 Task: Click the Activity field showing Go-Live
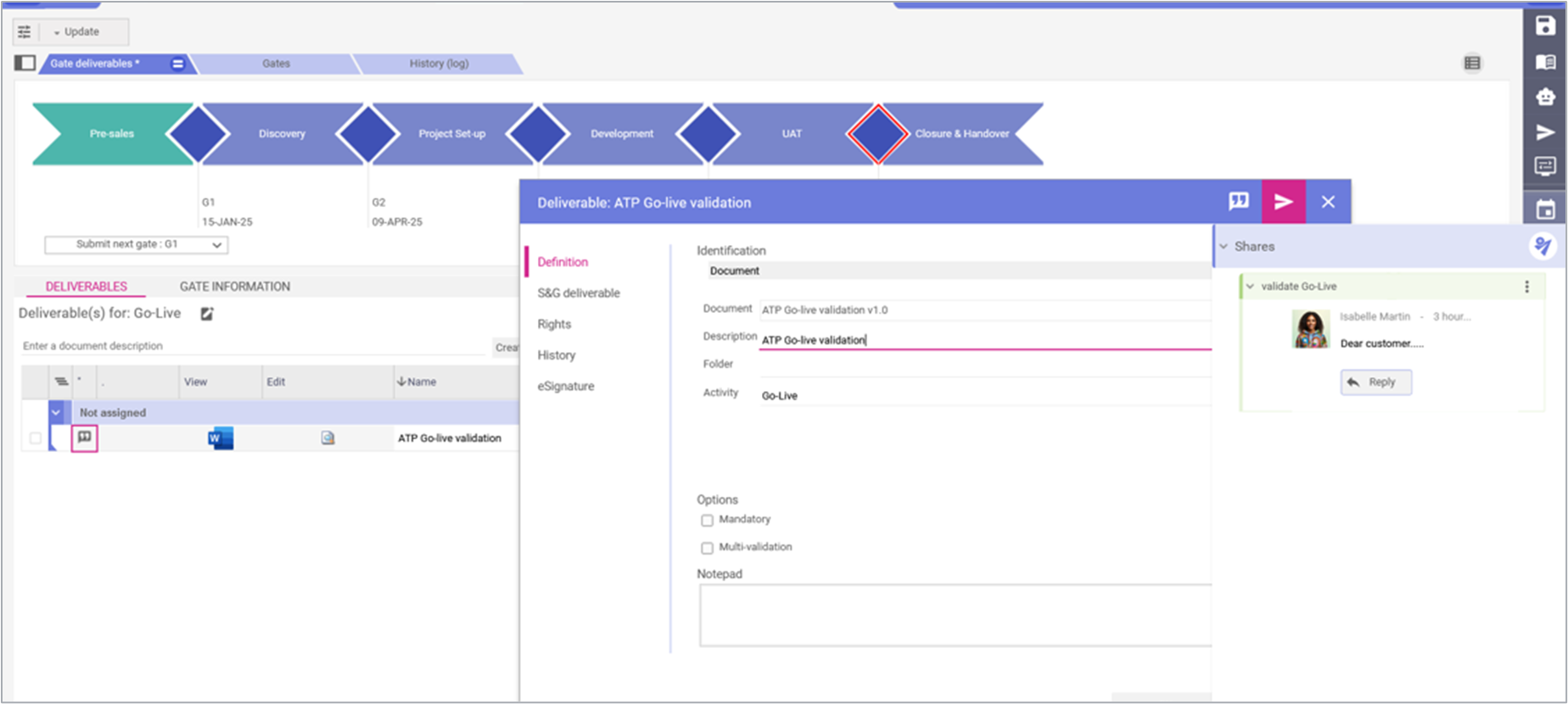[x=985, y=395]
